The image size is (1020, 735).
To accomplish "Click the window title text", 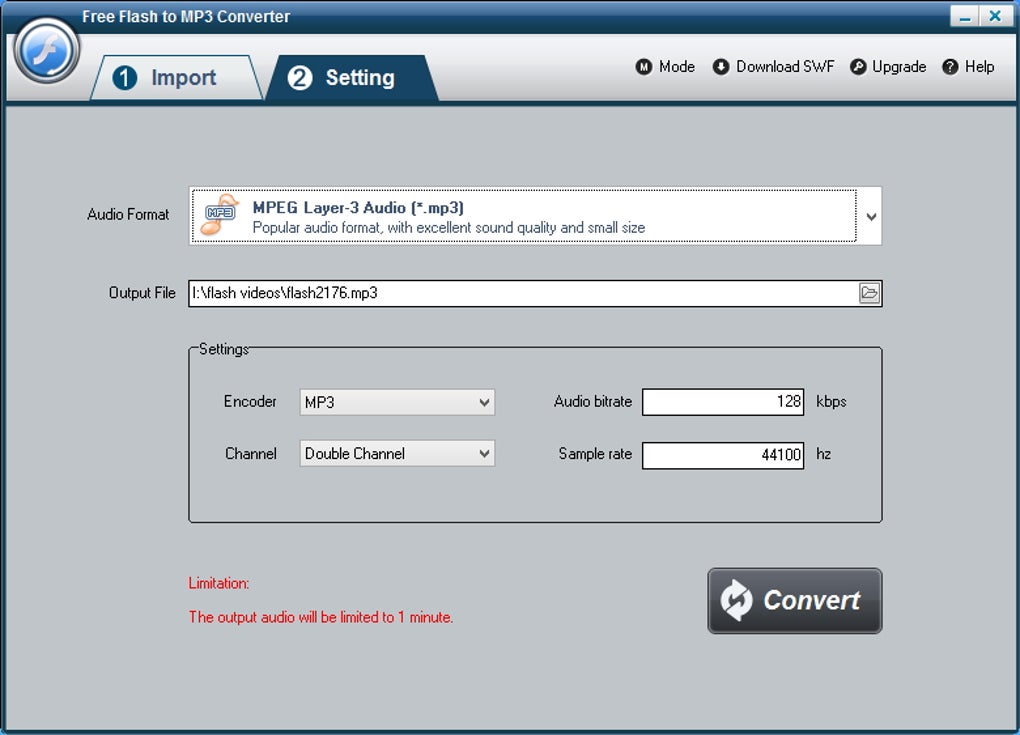I will pos(186,17).
